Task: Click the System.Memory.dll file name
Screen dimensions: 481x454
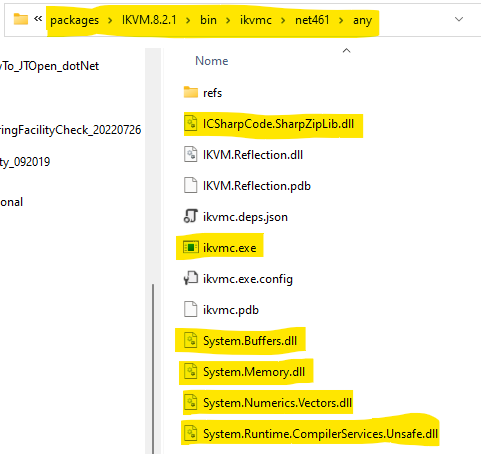Action: [254, 372]
